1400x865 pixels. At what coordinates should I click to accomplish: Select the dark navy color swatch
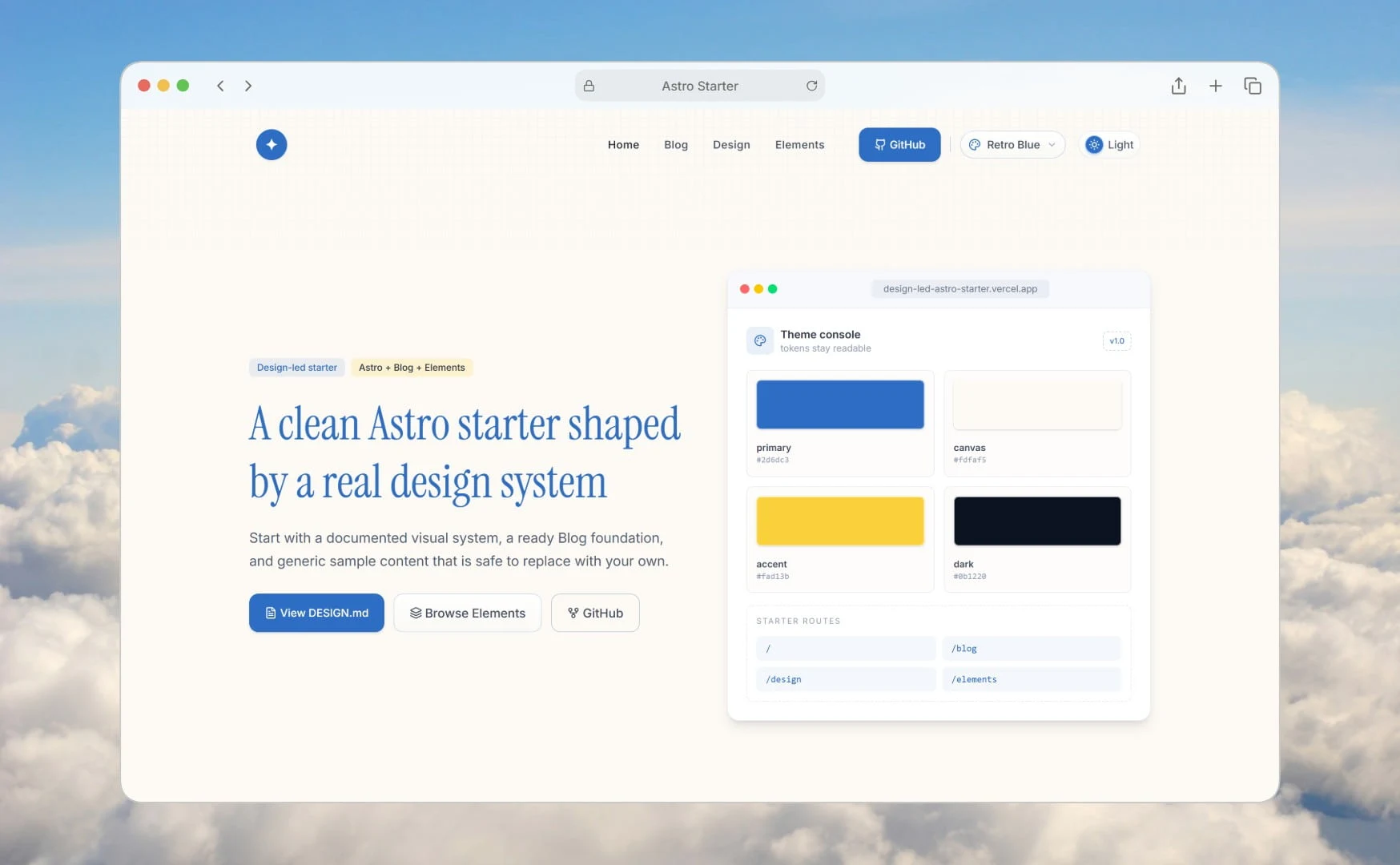click(x=1037, y=521)
